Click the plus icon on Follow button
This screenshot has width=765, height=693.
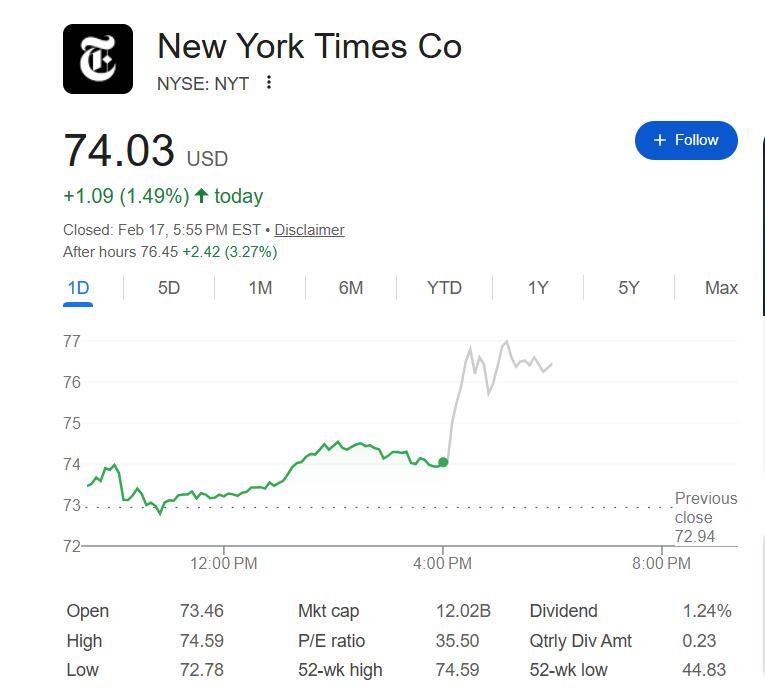(660, 141)
